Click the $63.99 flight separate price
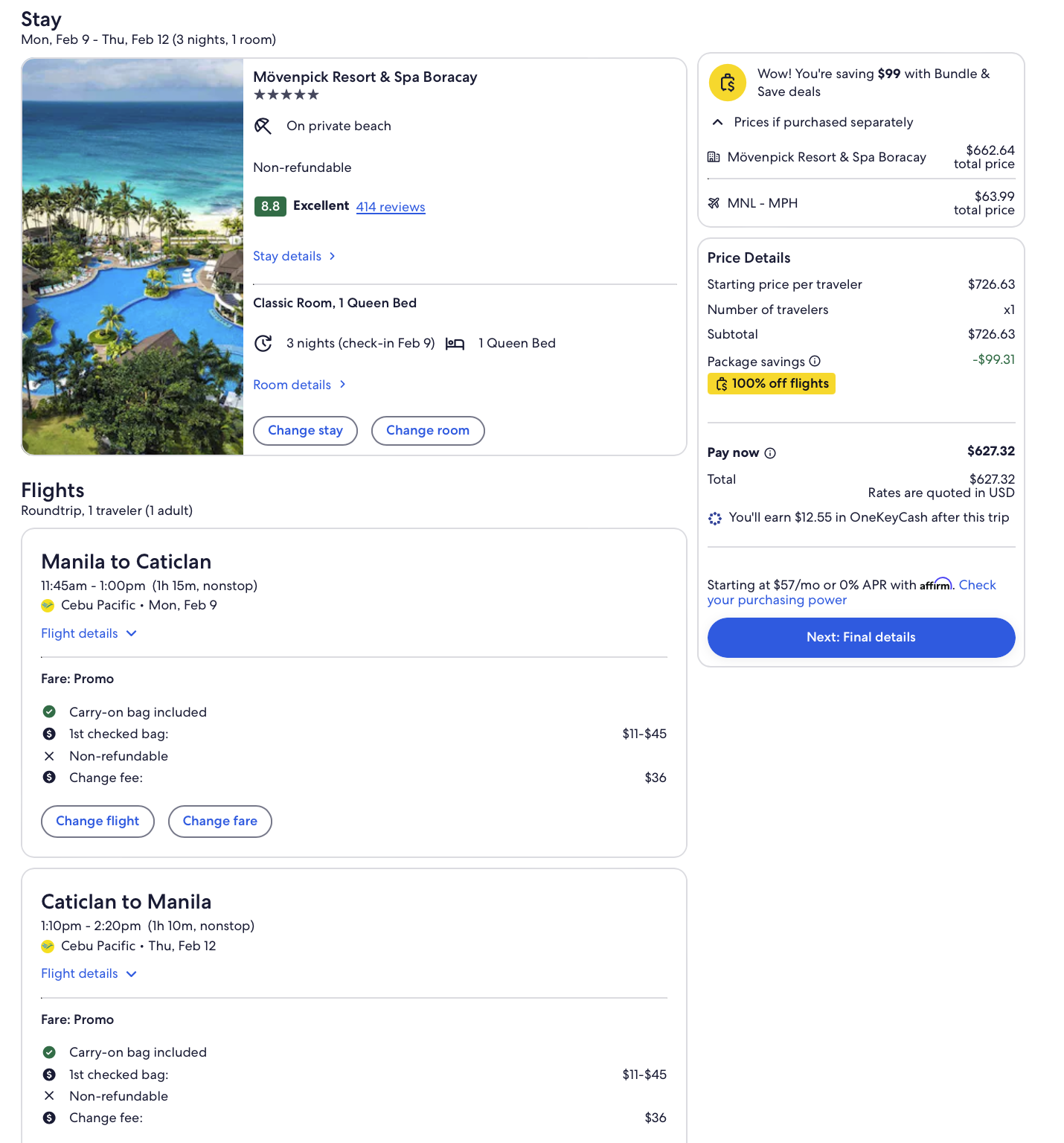Screen dimensions: 1064x1143 995,196
